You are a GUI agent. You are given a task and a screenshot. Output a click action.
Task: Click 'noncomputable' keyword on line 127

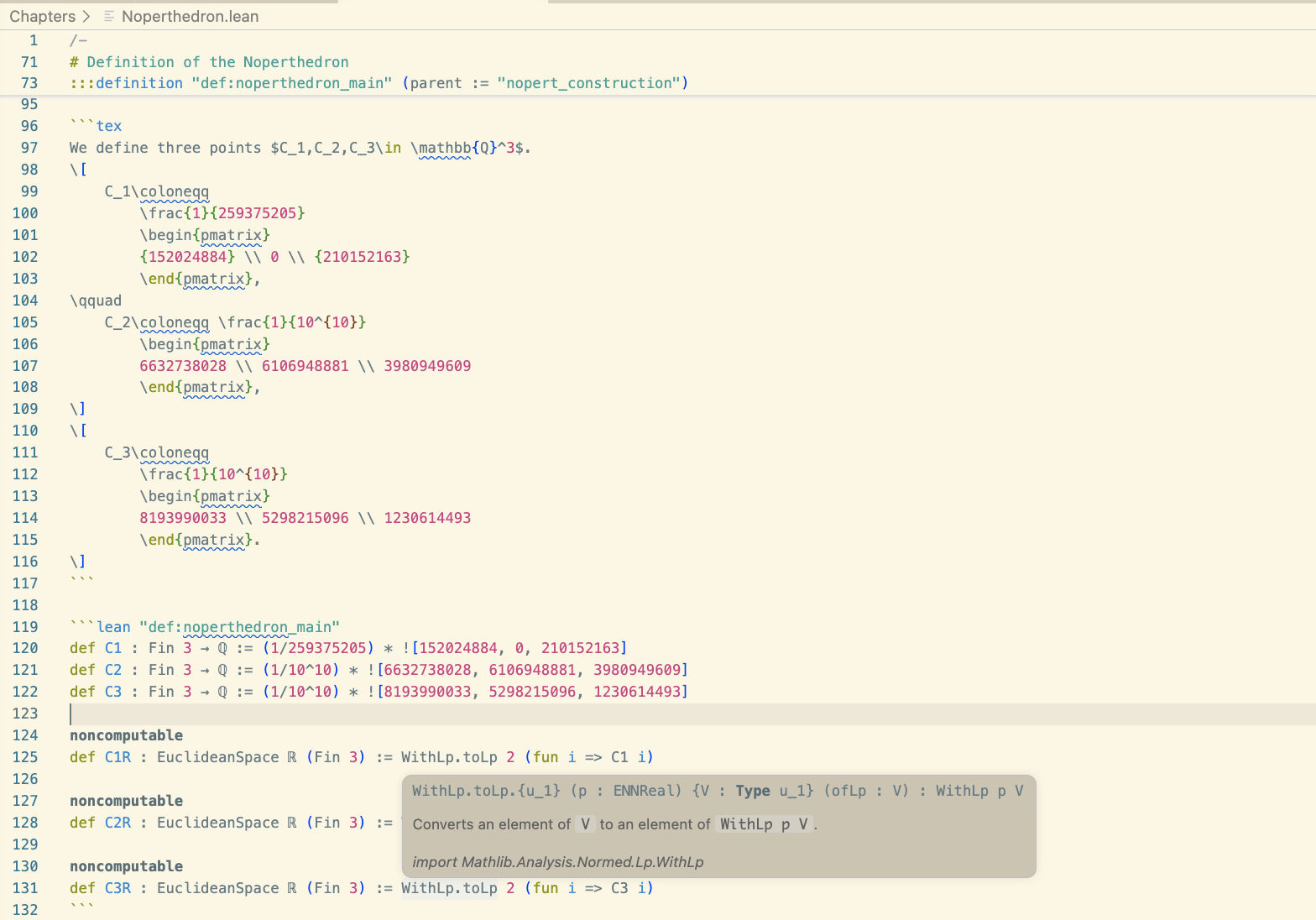(126, 801)
